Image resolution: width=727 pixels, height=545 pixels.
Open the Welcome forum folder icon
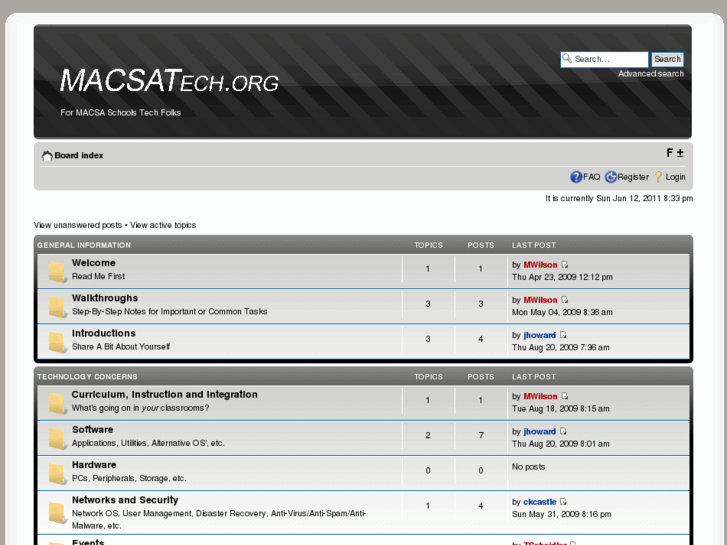click(x=57, y=271)
